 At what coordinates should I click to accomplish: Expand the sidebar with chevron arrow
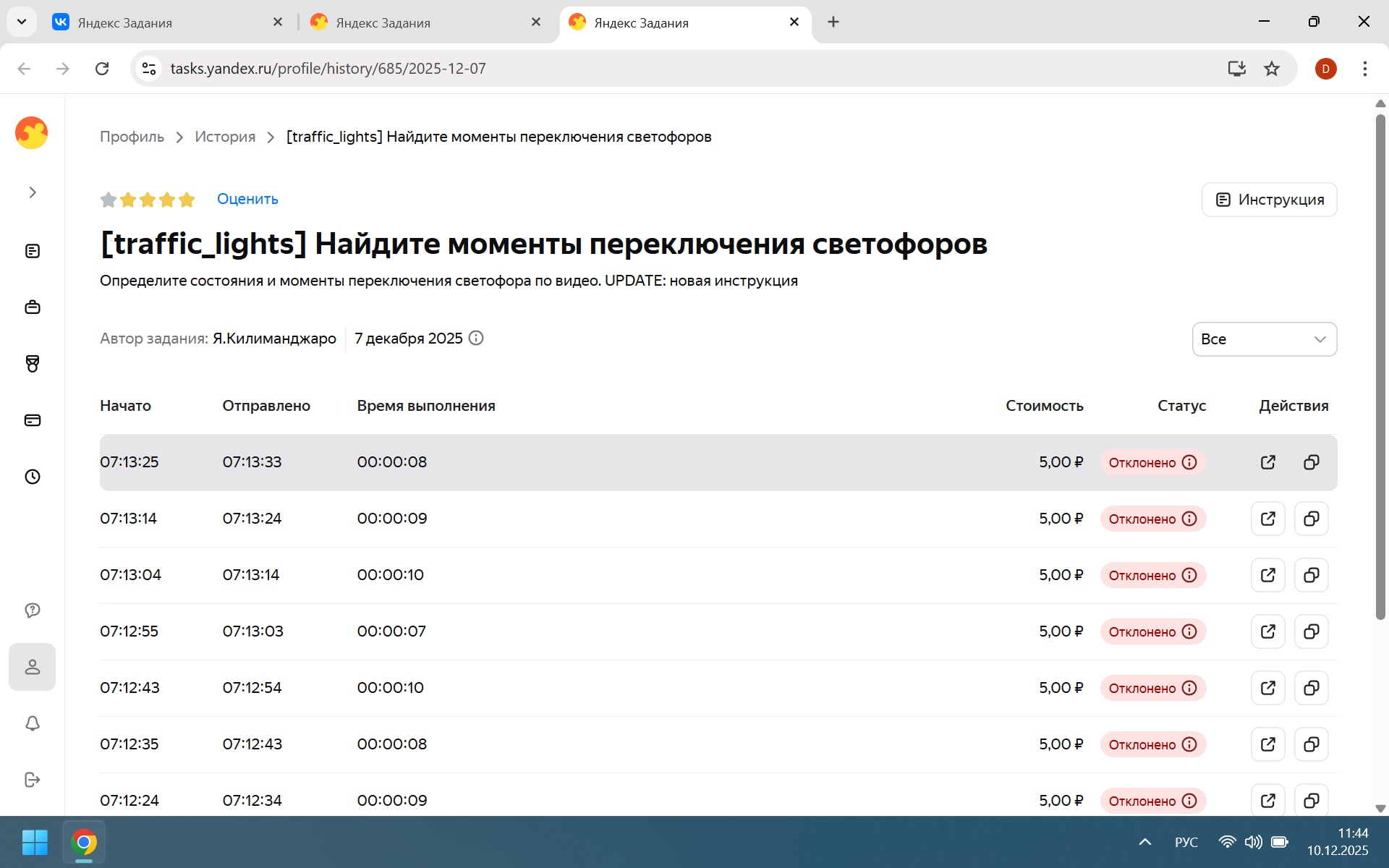33,192
